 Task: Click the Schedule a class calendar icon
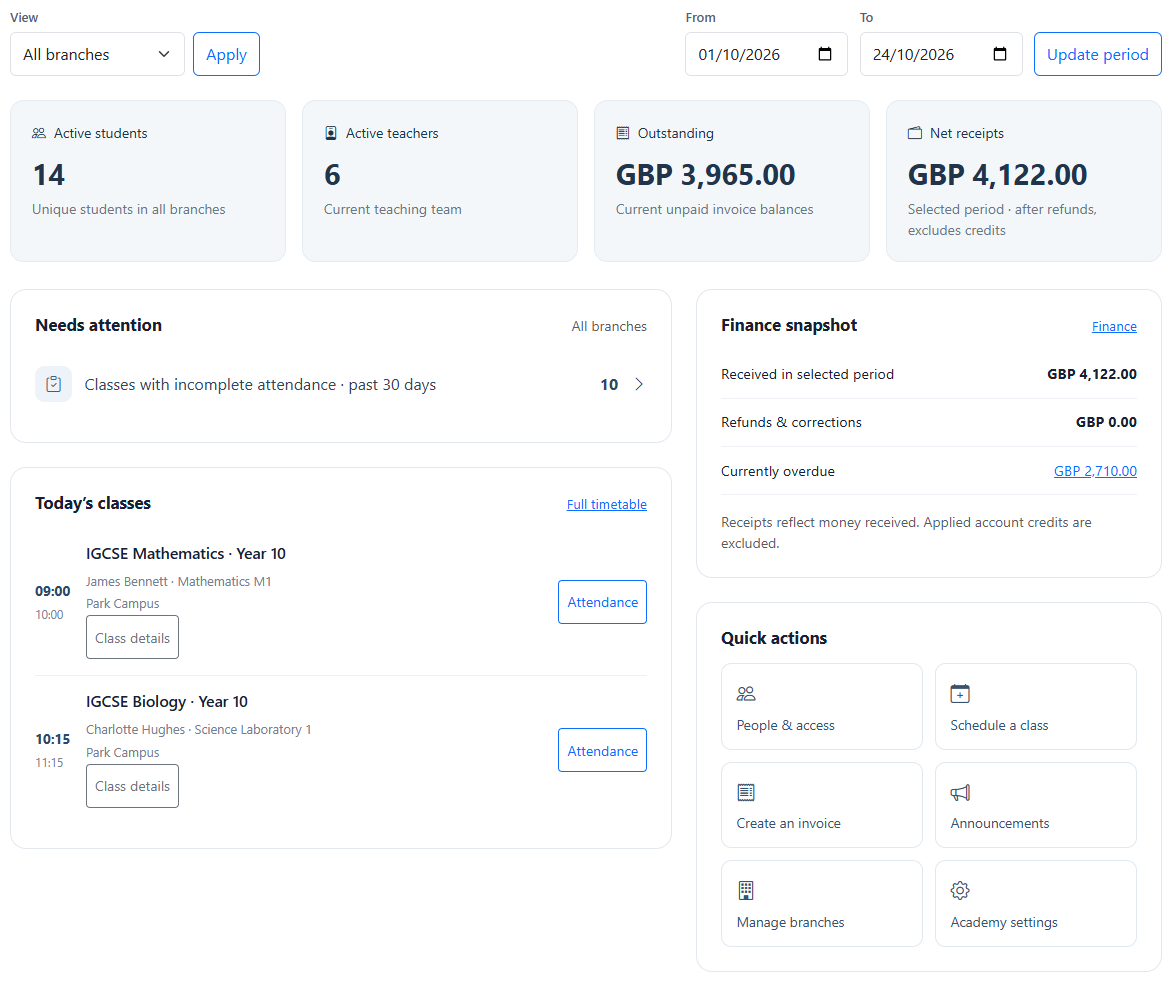[x=960, y=694]
